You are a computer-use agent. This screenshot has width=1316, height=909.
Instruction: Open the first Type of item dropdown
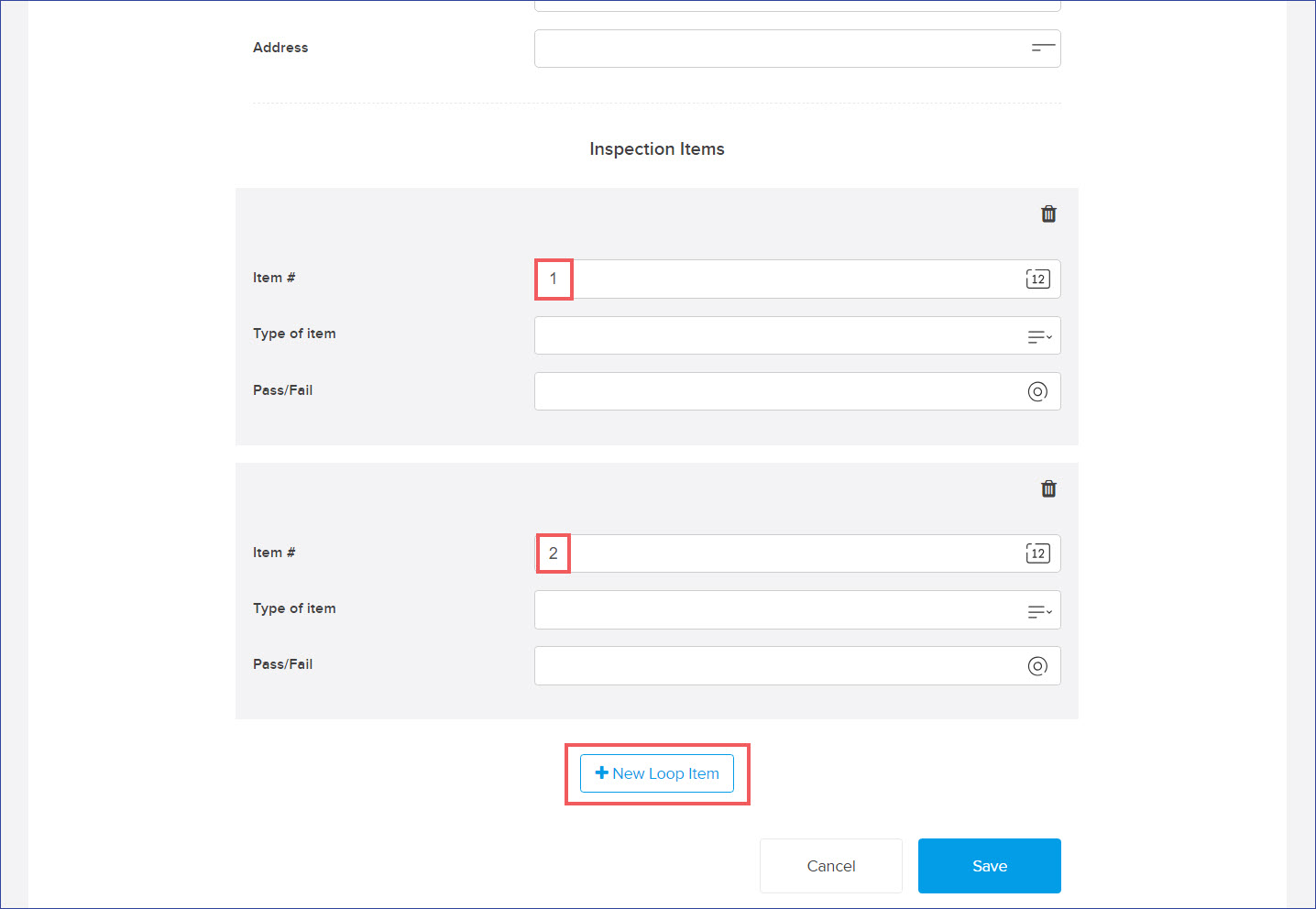779,335
